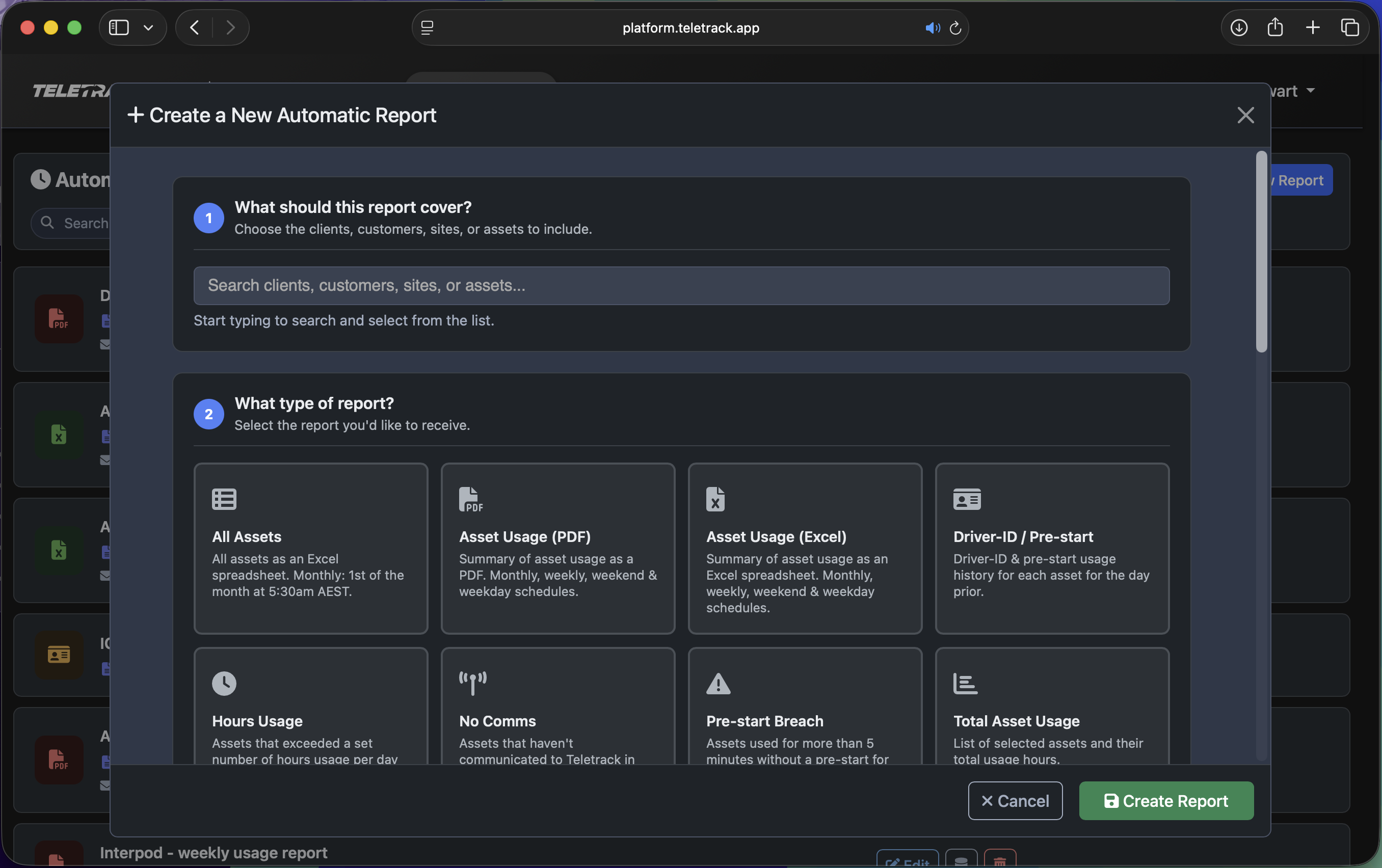Click 'Start typing to search and select' hint text

[x=344, y=320]
